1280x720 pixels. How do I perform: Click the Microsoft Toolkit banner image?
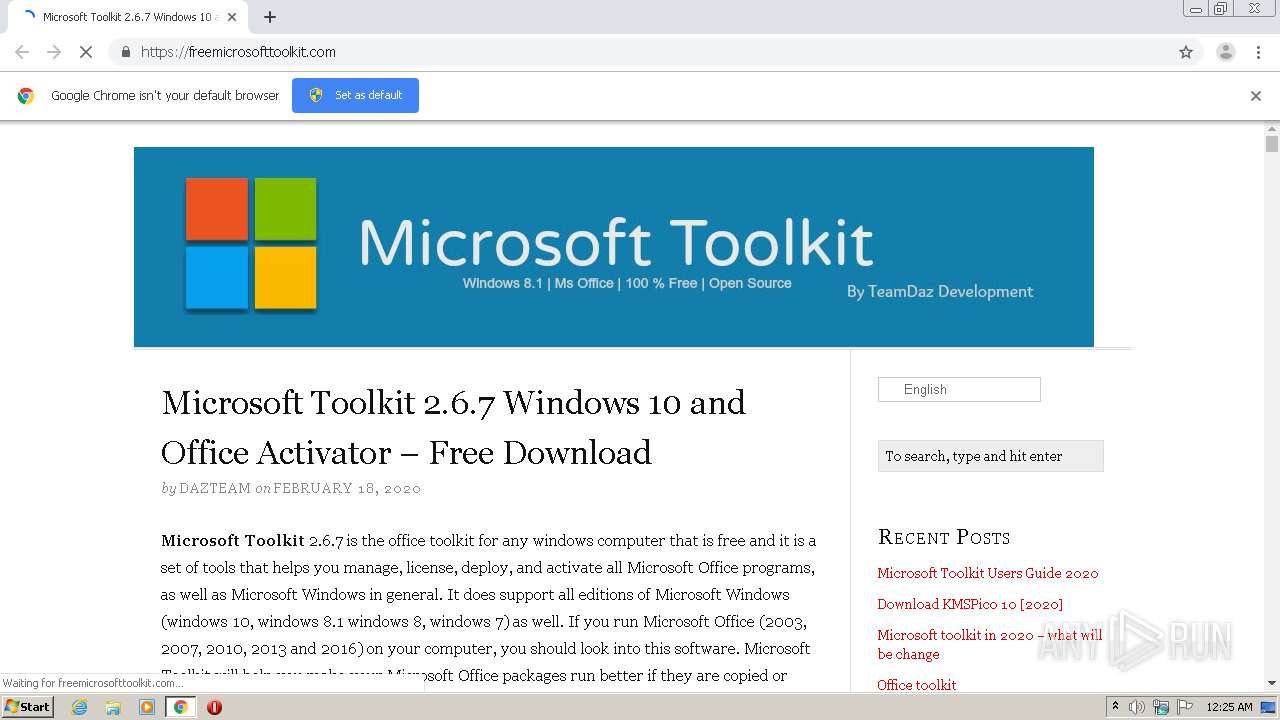click(614, 247)
